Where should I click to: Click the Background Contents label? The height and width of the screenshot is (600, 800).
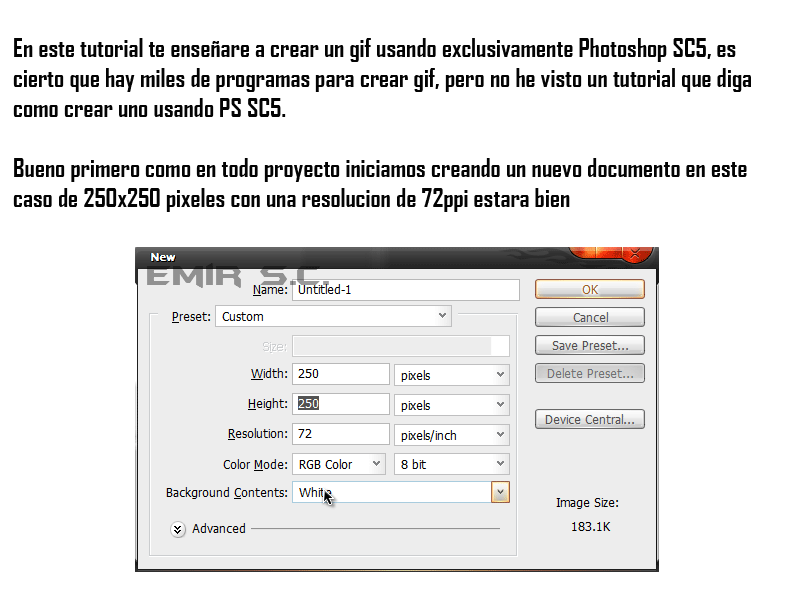[x=227, y=493]
